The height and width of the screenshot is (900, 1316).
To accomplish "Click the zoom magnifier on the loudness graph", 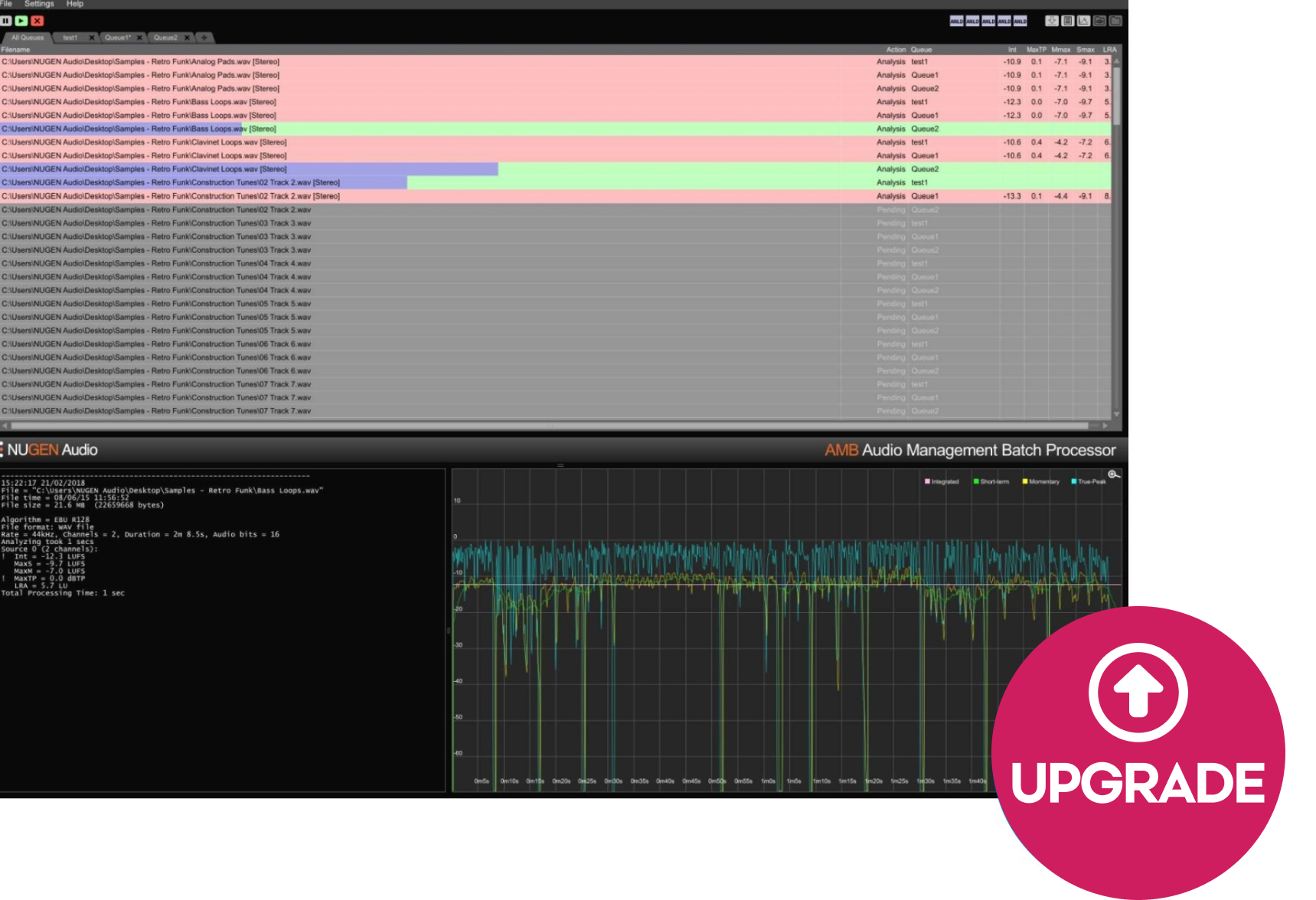I will coord(1114,475).
